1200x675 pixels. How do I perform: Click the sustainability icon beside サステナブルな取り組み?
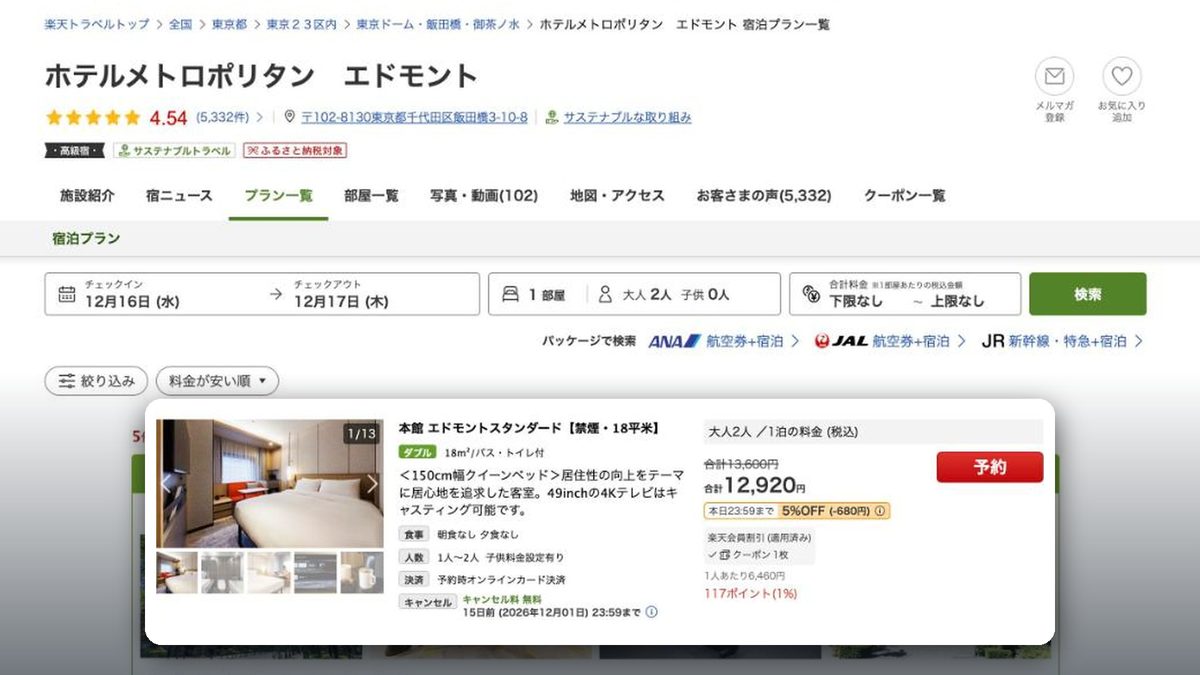[x=551, y=117]
